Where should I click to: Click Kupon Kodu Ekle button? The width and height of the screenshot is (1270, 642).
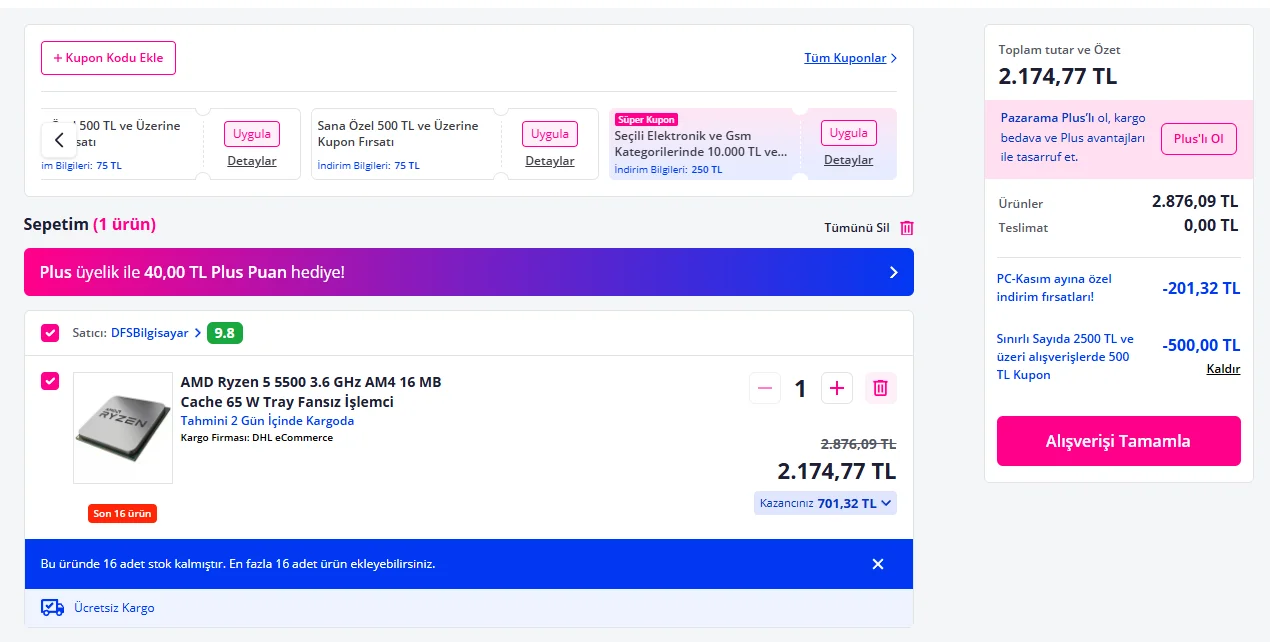[x=108, y=58]
